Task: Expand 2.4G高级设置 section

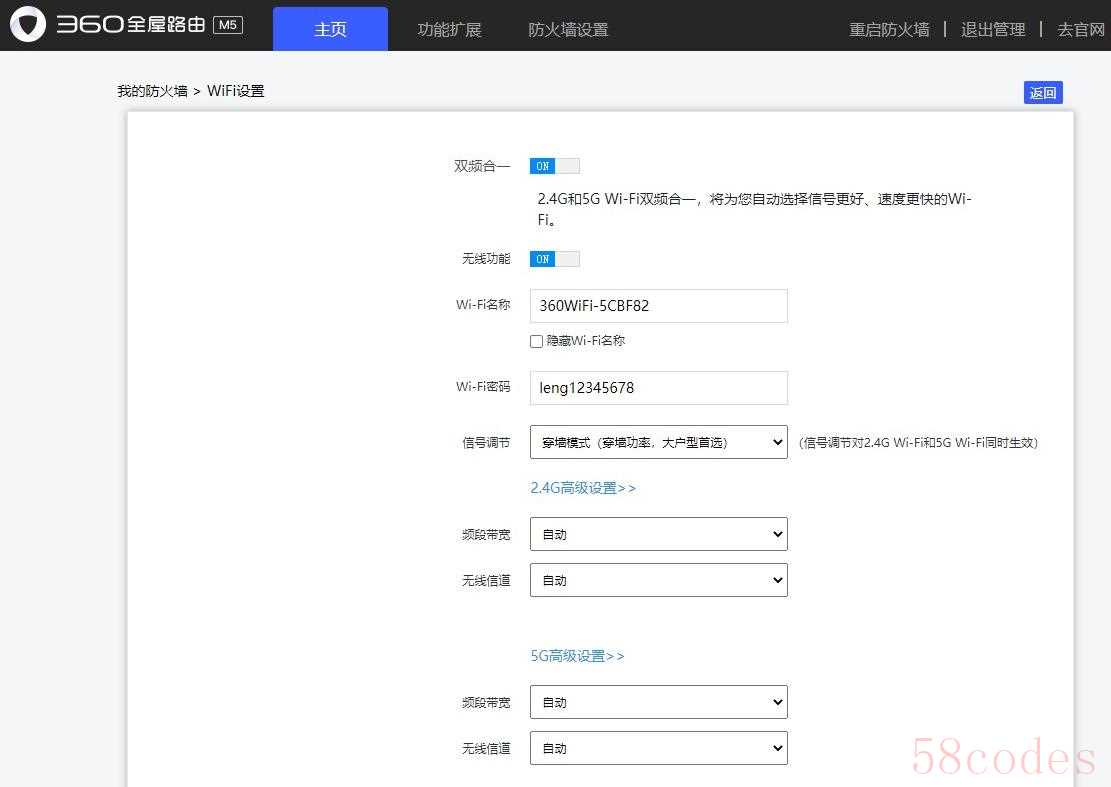Action: click(583, 488)
